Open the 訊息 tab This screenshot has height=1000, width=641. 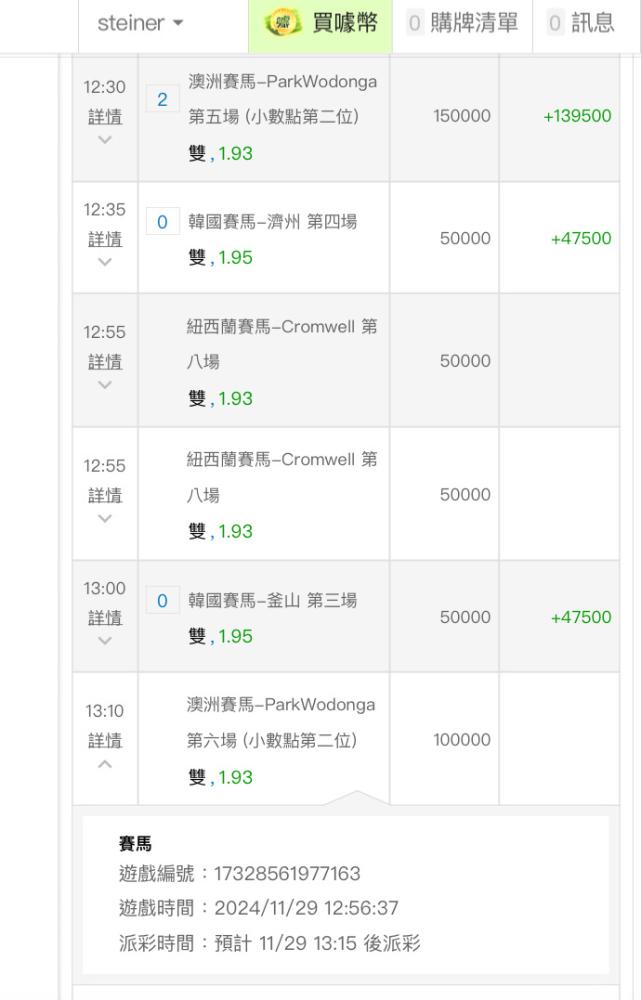[581, 24]
